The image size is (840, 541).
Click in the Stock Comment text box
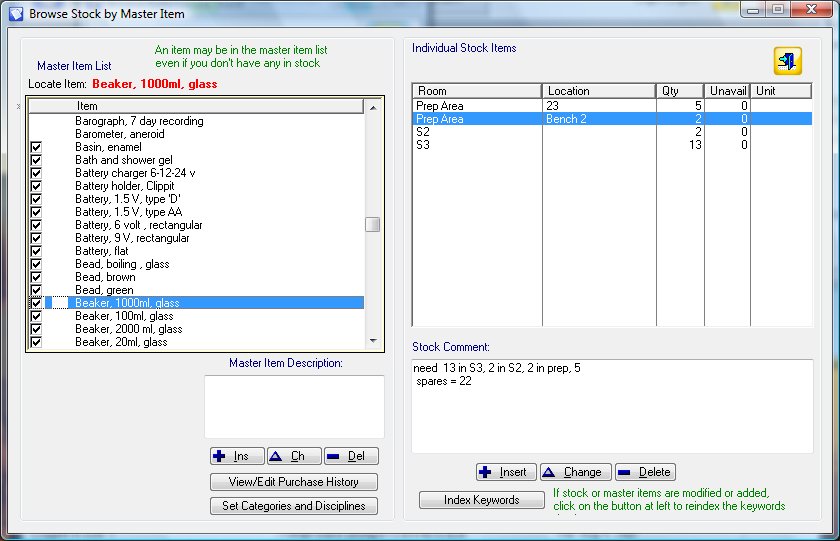(x=612, y=405)
